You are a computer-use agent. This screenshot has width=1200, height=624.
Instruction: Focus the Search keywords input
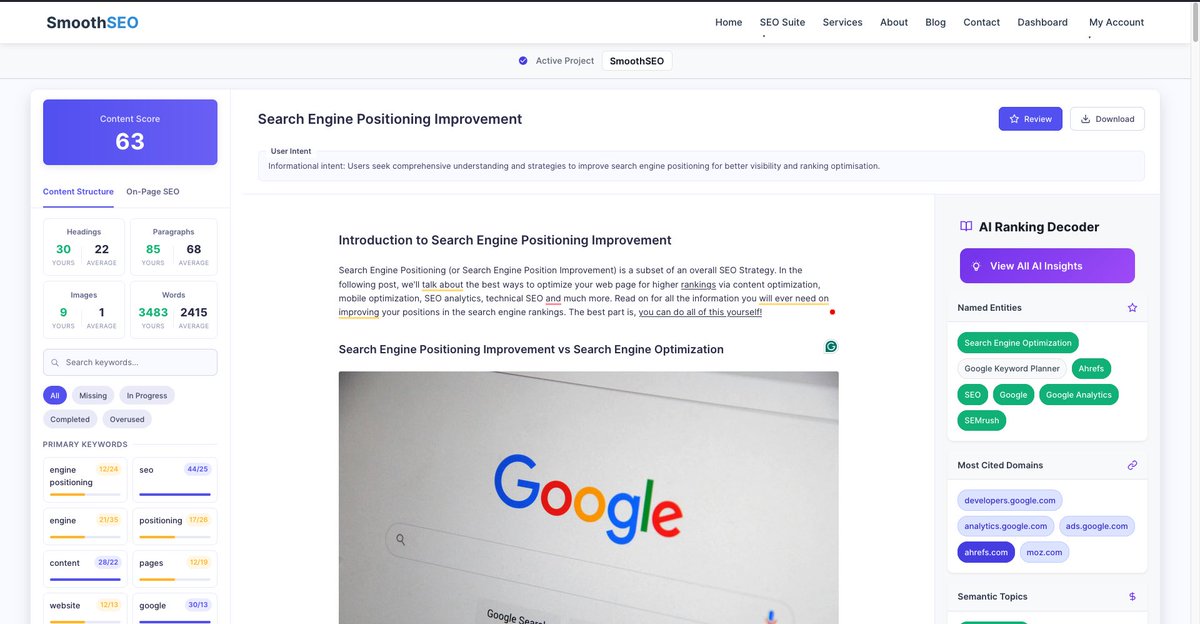[130, 362]
